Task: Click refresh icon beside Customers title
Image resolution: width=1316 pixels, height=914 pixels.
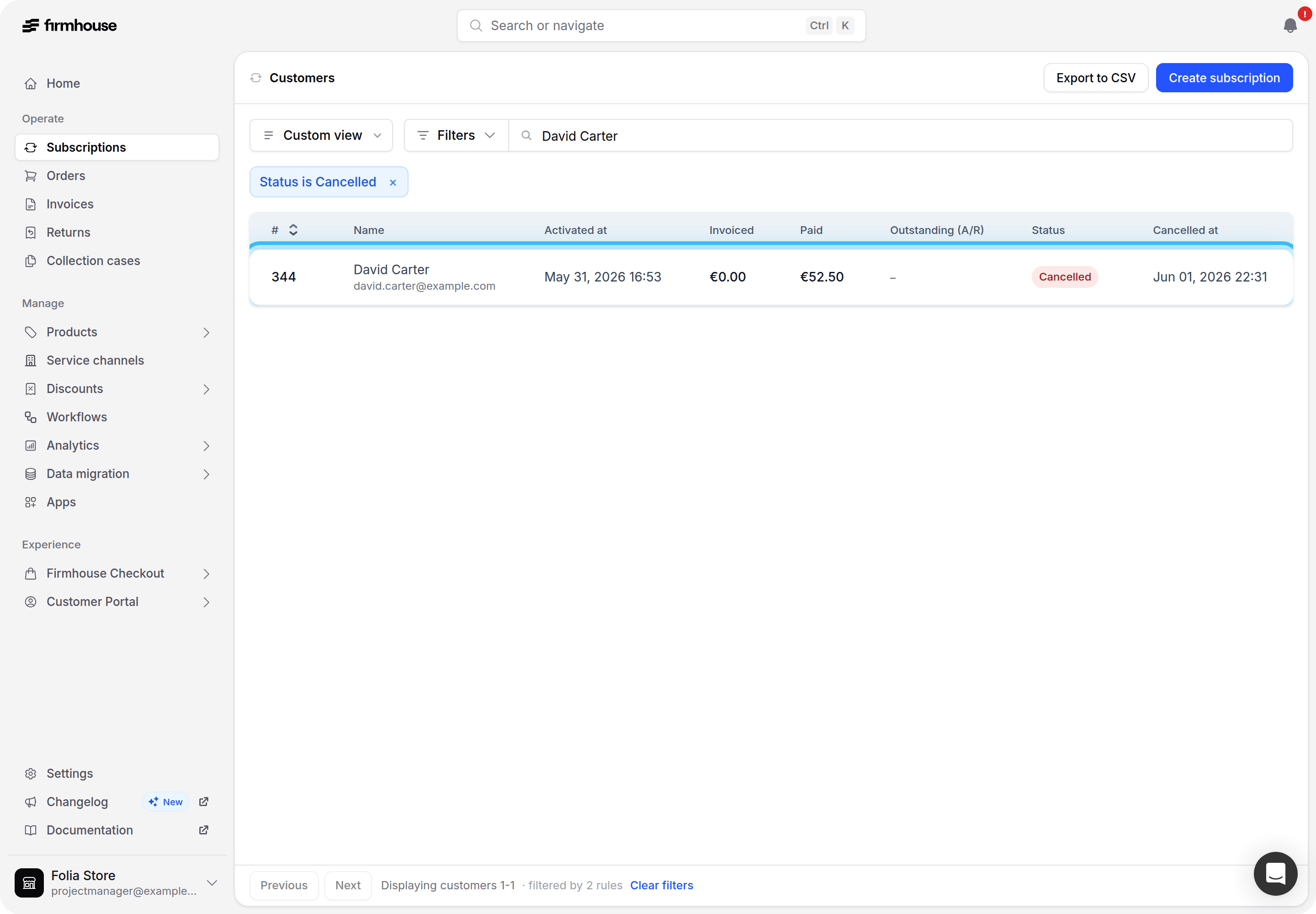Action: pyautogui.click(x=256, y=78)
